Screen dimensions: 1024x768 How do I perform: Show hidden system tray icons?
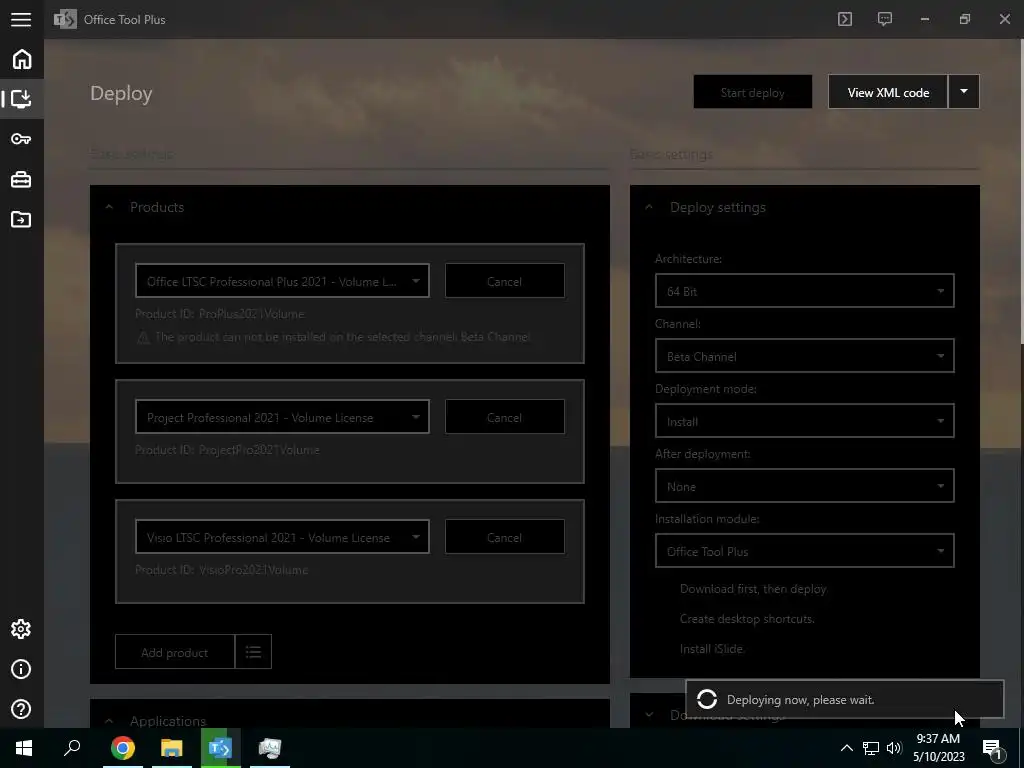click(846, 748)
